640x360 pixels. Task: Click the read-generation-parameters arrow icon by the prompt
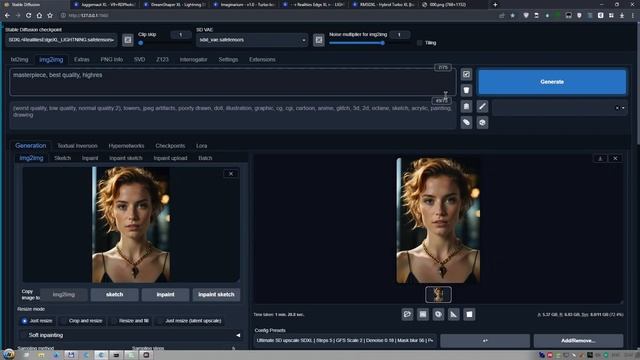[466, 74]
